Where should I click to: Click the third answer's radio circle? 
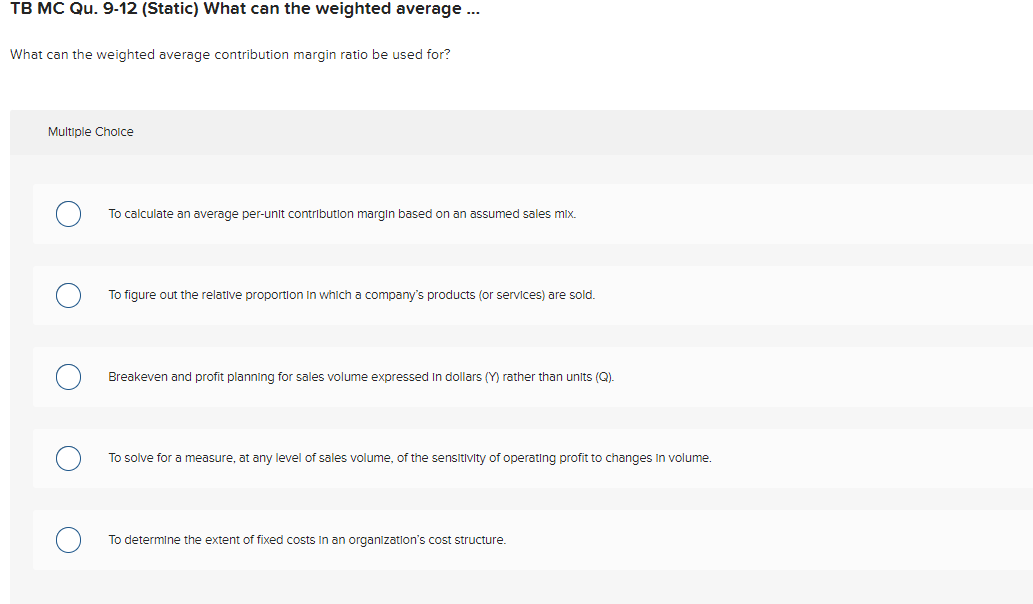pos(68,377)
